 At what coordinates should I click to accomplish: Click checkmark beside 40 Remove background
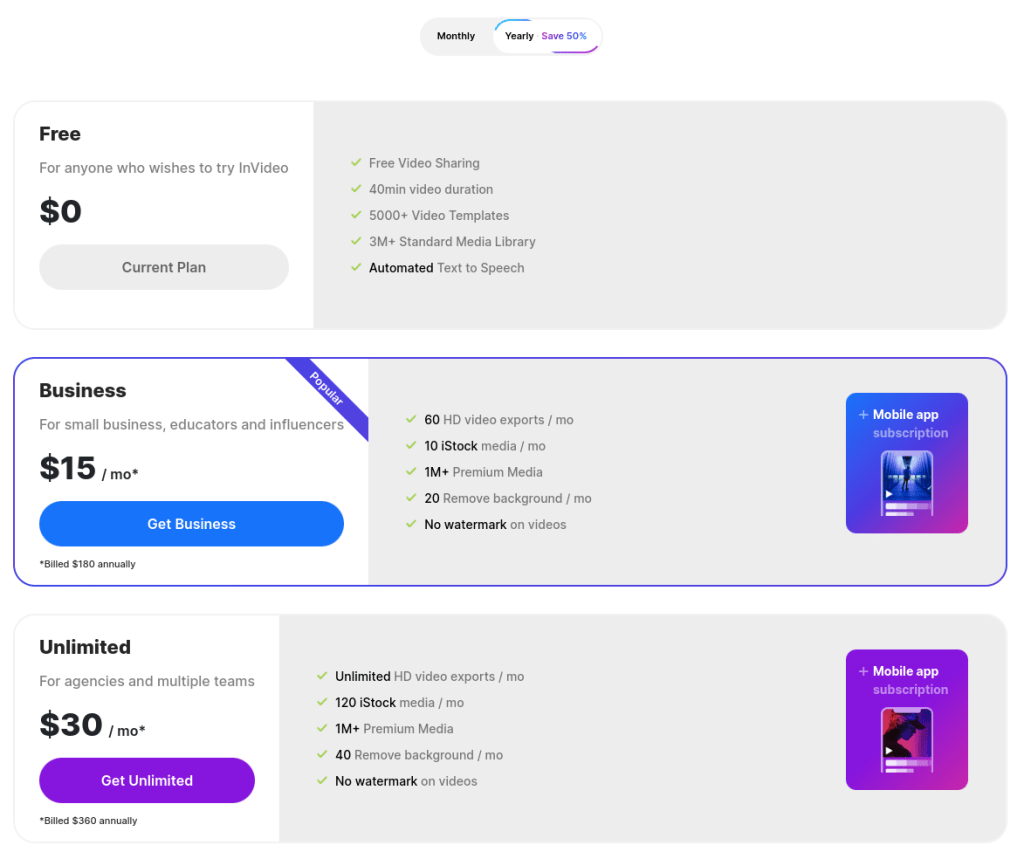tap(322, 754)
